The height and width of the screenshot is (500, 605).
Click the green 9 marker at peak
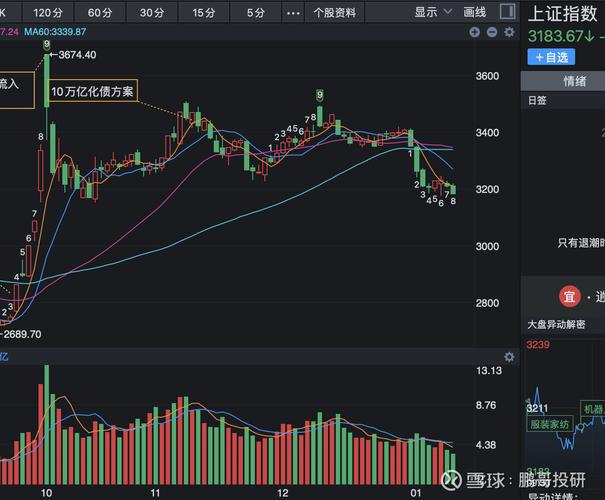[47, 44]
